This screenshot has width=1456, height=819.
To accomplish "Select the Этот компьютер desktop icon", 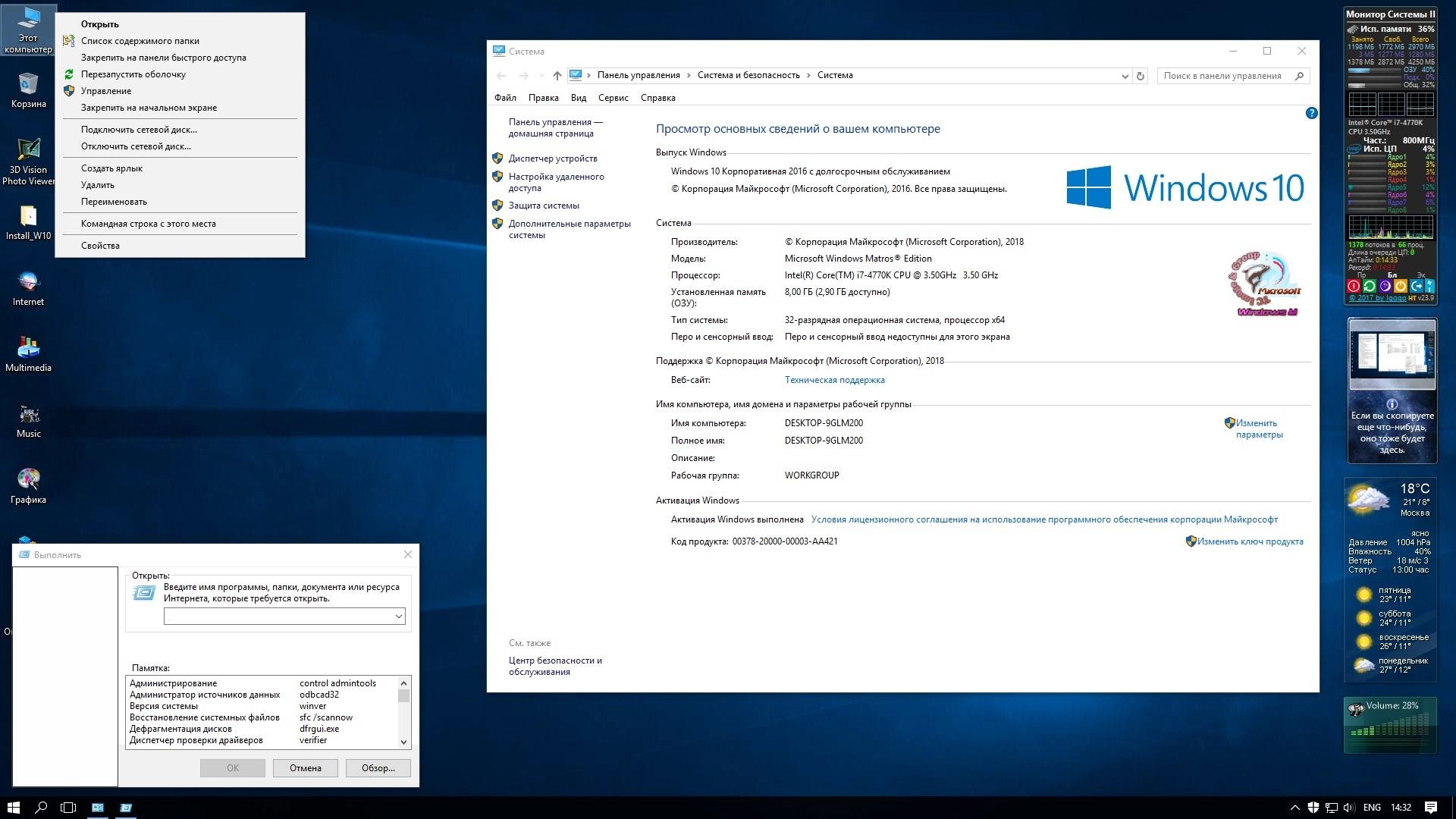I will tap(28, 30).
